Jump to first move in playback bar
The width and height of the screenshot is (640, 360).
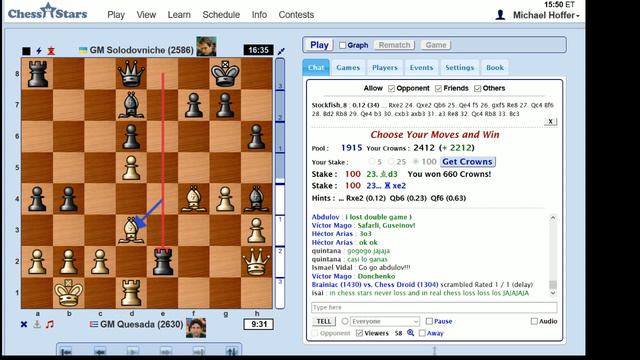click(x=66, y=351)
